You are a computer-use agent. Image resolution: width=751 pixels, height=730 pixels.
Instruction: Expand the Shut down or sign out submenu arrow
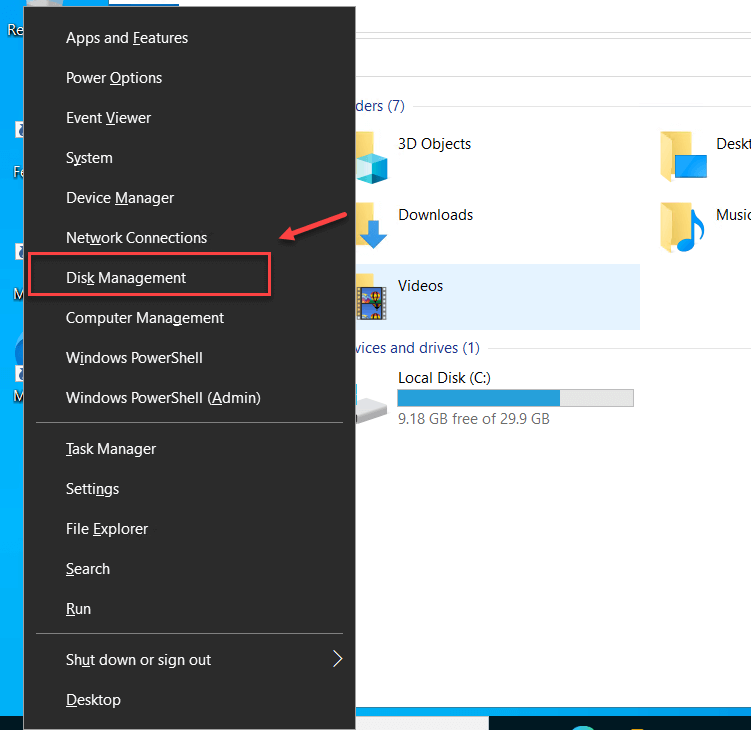[337, 659]
